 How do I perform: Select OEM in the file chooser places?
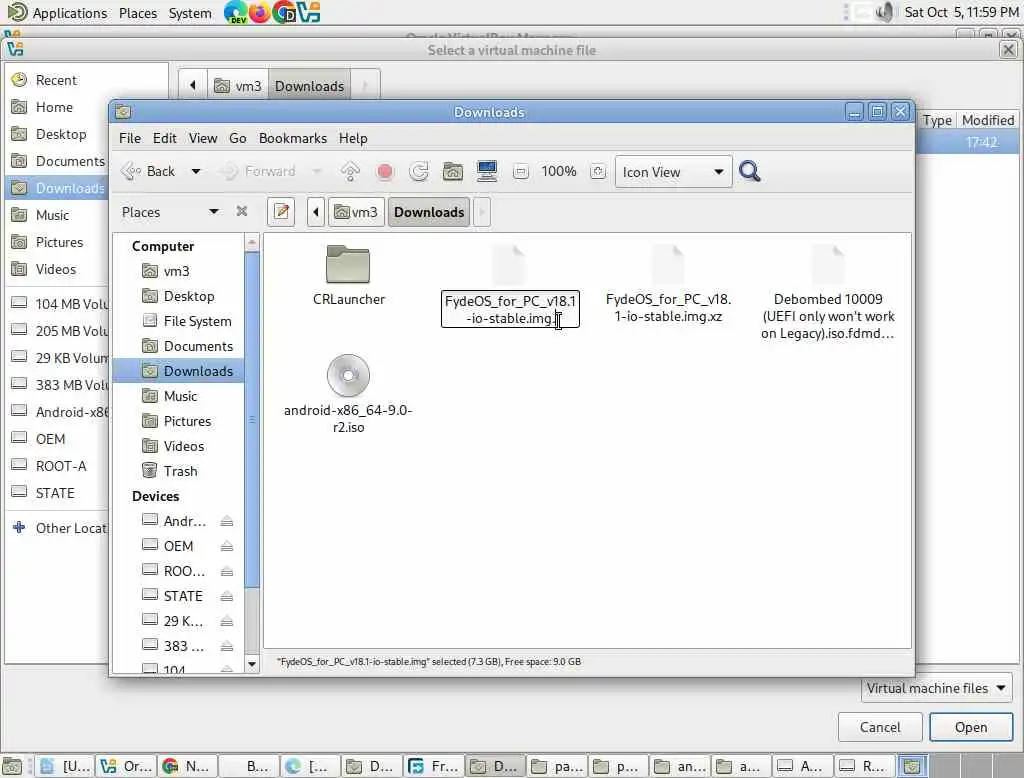tap(50, 439)
